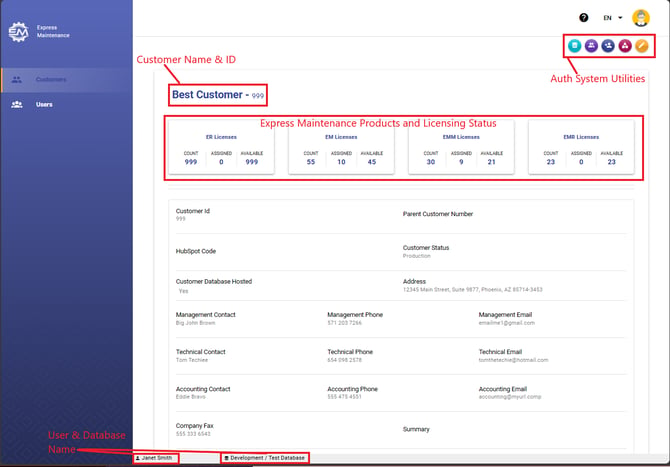
Task: Click the magenta hierarchy utility button
Action: click(625, 46)
